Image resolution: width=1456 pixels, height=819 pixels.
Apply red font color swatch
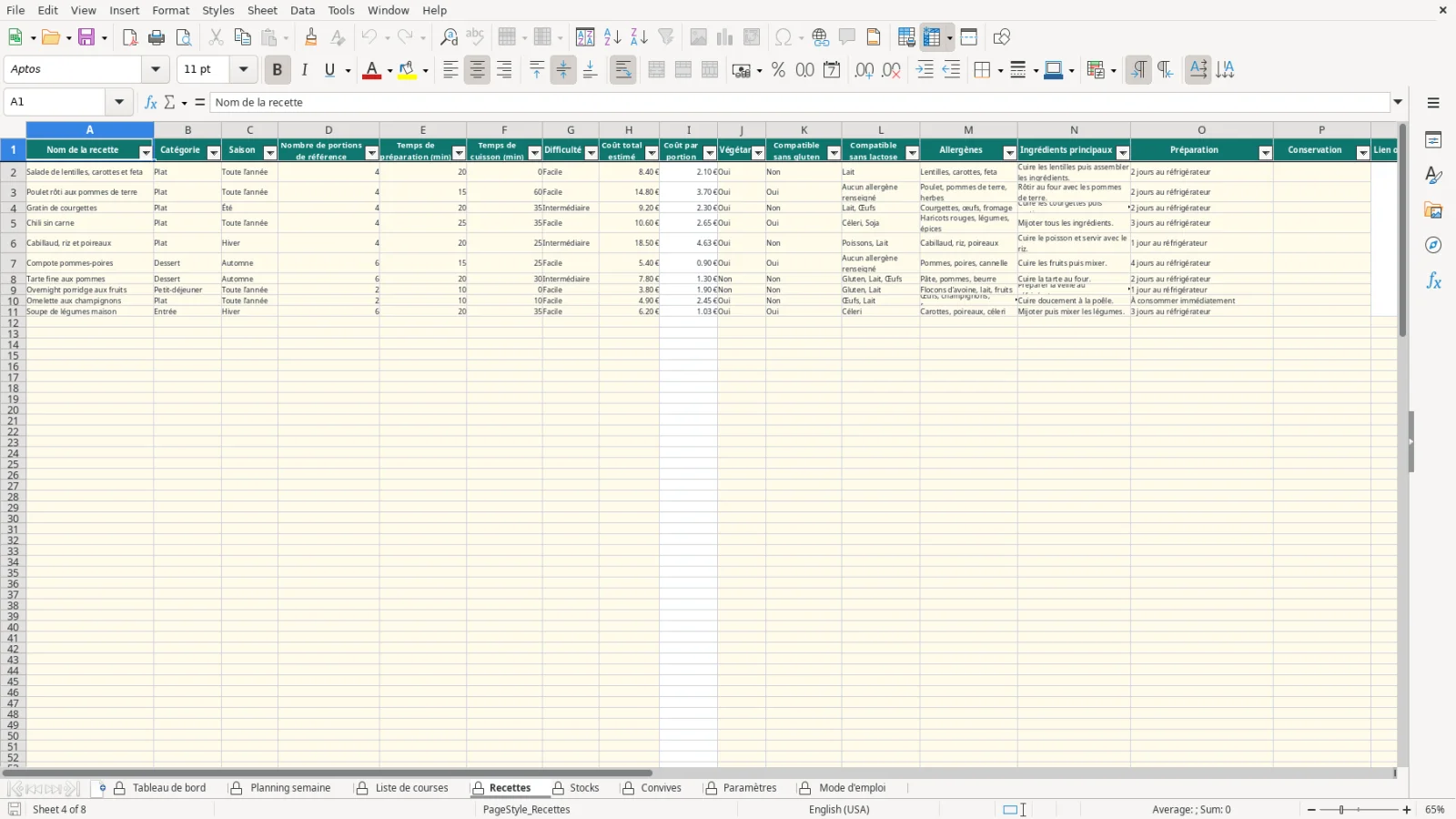click(371, 70)
